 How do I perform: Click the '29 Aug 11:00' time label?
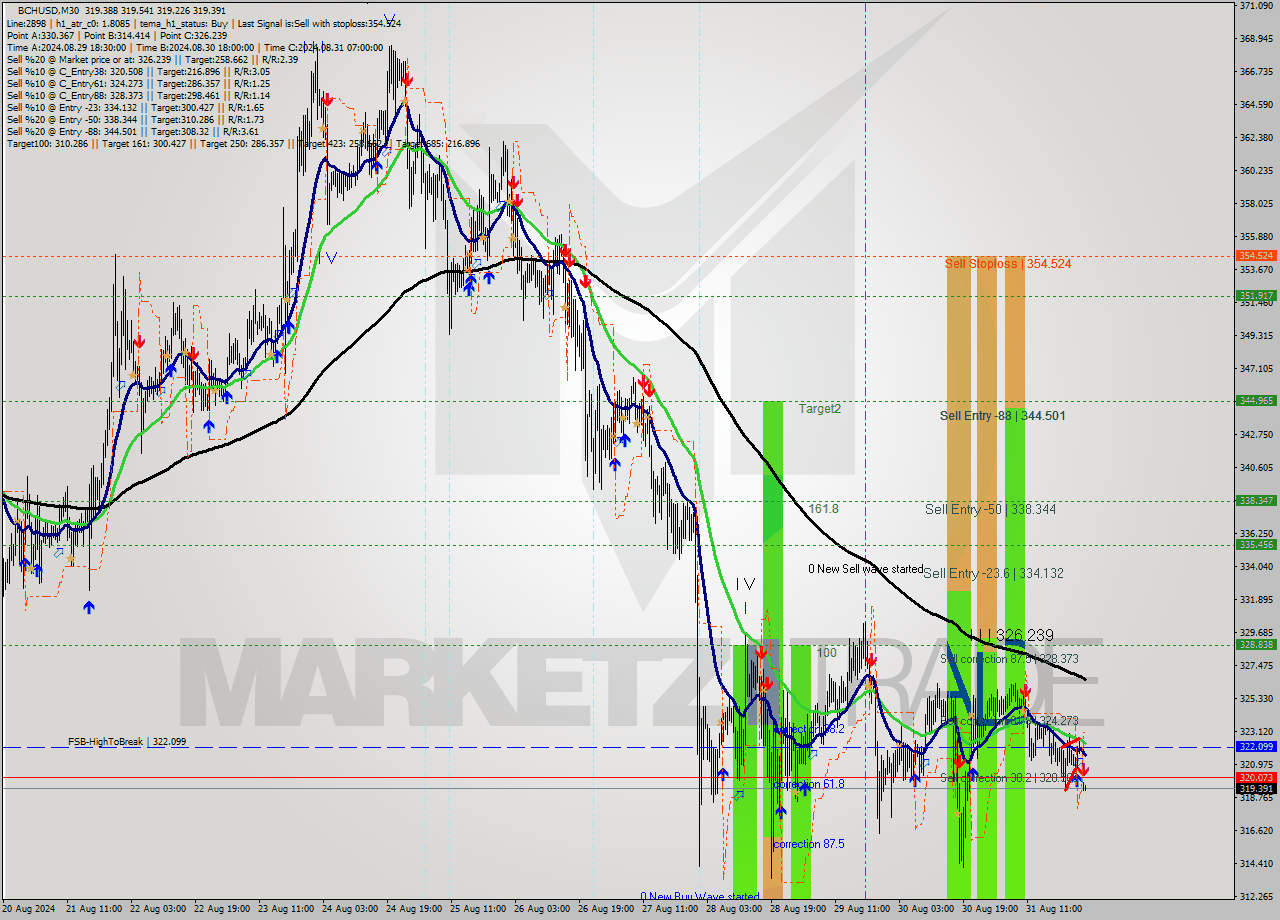tap(862, 910)
